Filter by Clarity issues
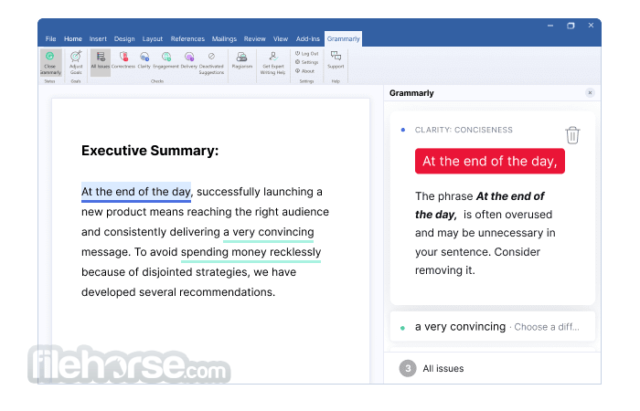The height and width of the screenshot is (411, 640). coord(144,60)
